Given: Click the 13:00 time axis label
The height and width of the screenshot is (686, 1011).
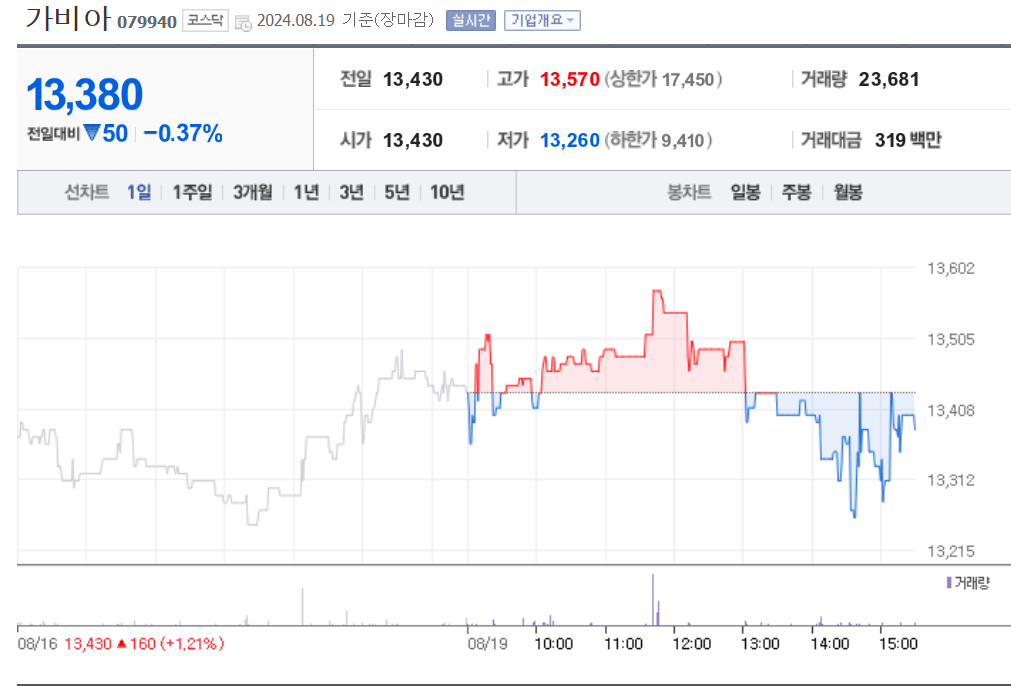Looking at the screenshot, I should tap(761, 643).
